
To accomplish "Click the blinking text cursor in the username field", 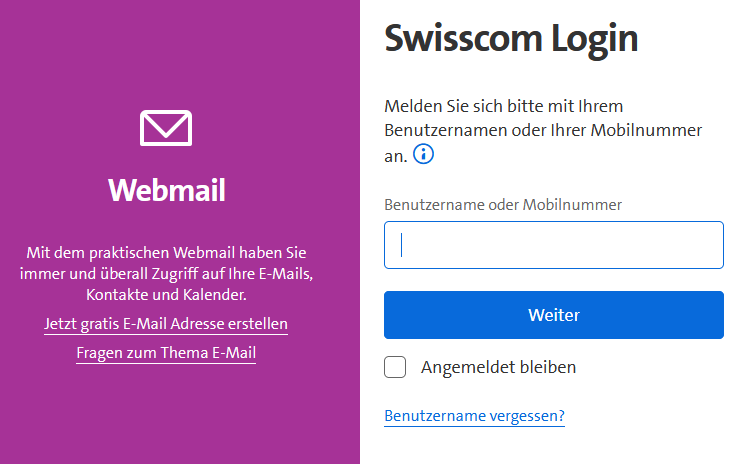I will (x=401, y=245).
